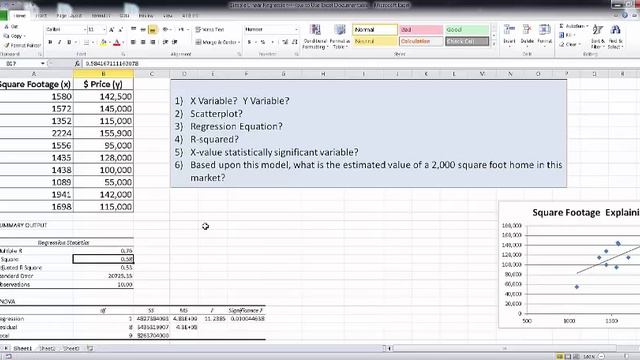Apply the Good cell style
Screen dimensions: 640x360
click(x=467, y=29)
